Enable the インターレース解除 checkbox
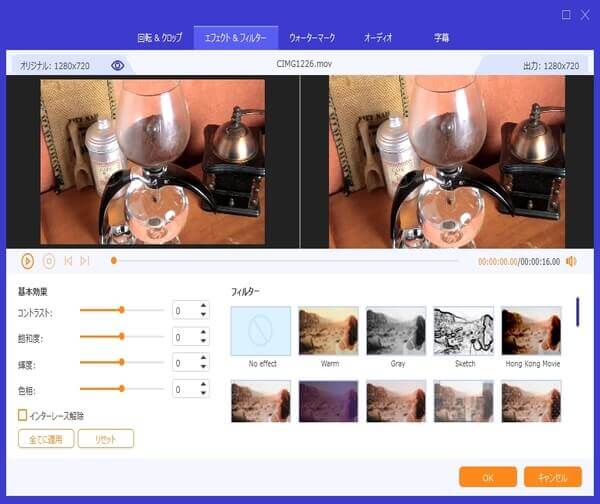 tap(23, 415)
